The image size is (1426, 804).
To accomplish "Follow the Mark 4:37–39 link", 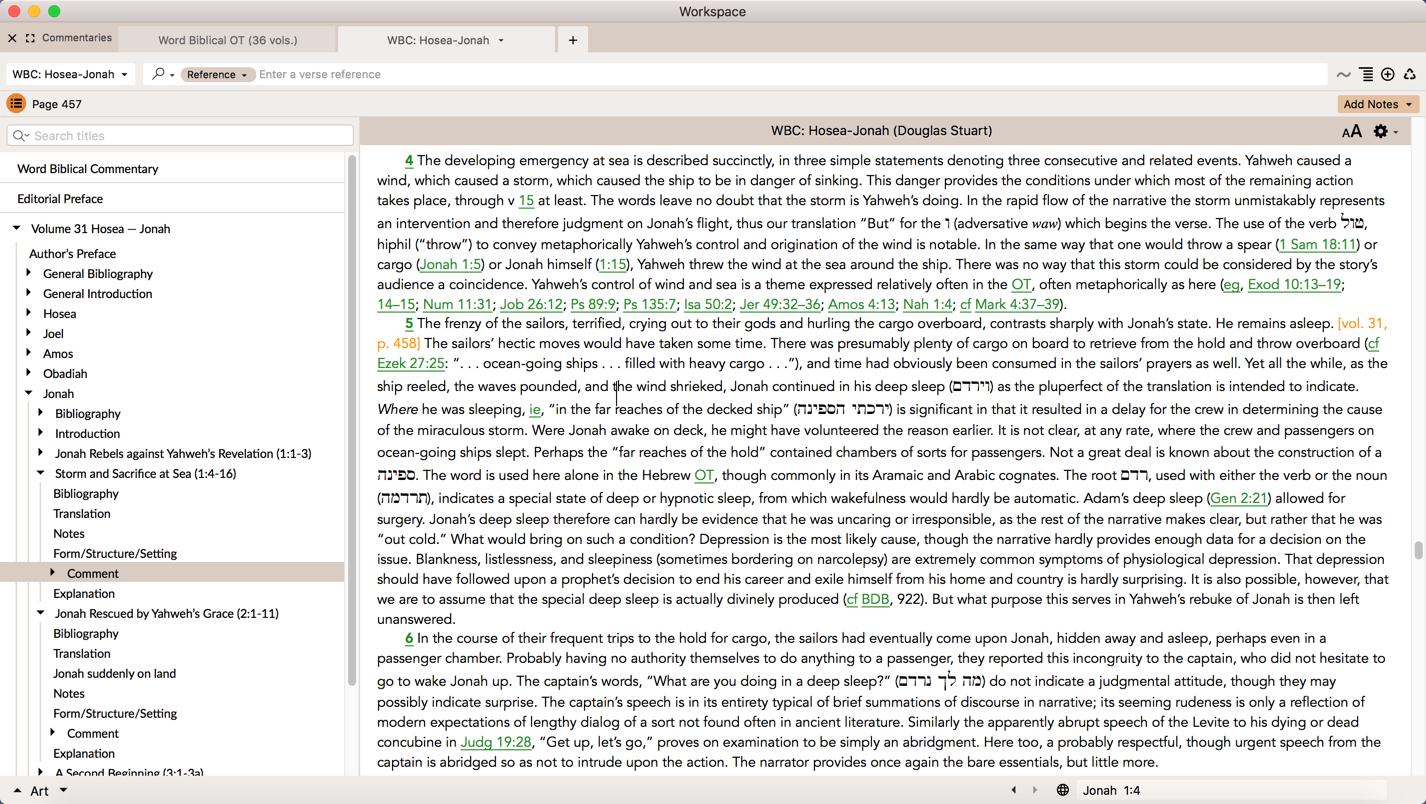I will click(1017, 304).
